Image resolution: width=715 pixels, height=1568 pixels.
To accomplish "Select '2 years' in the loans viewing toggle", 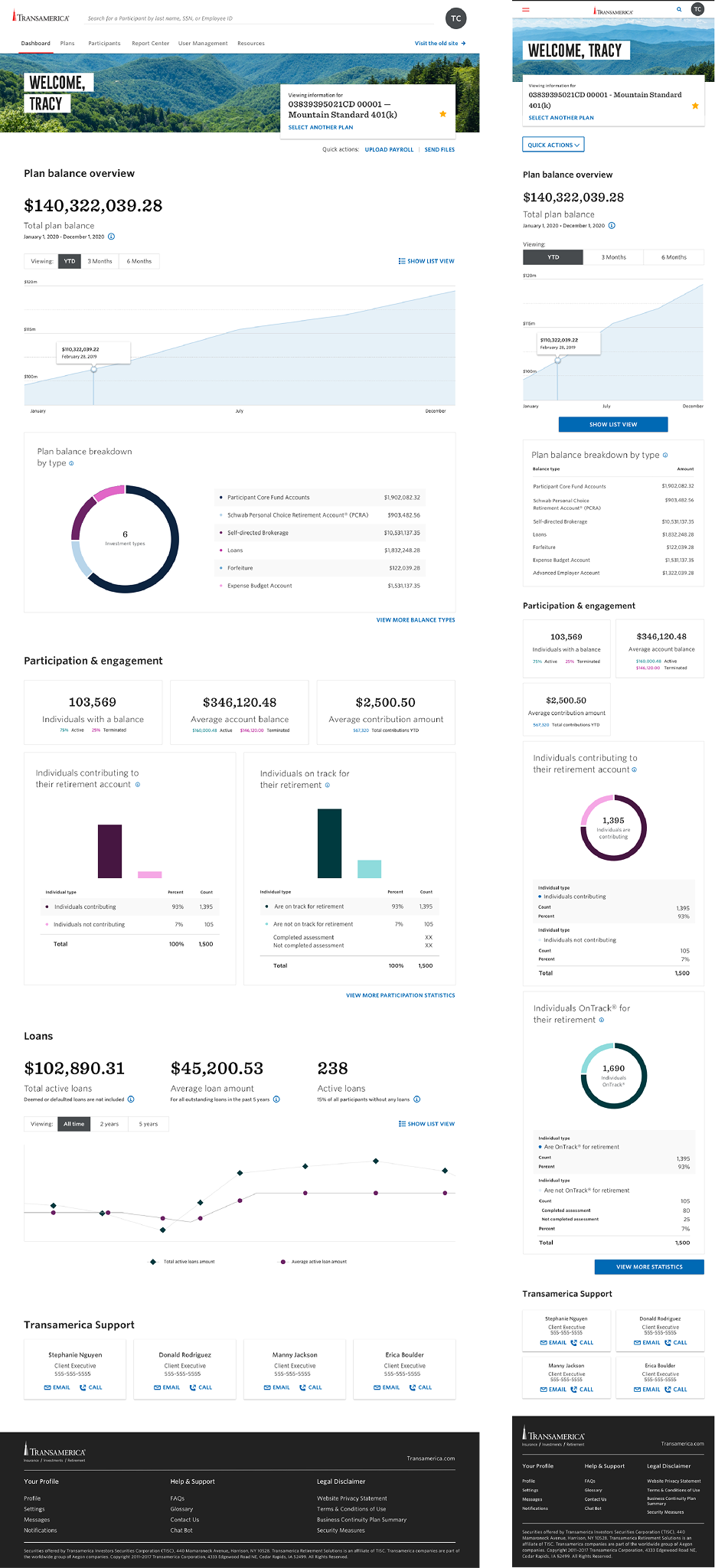I will (109, 1124).
